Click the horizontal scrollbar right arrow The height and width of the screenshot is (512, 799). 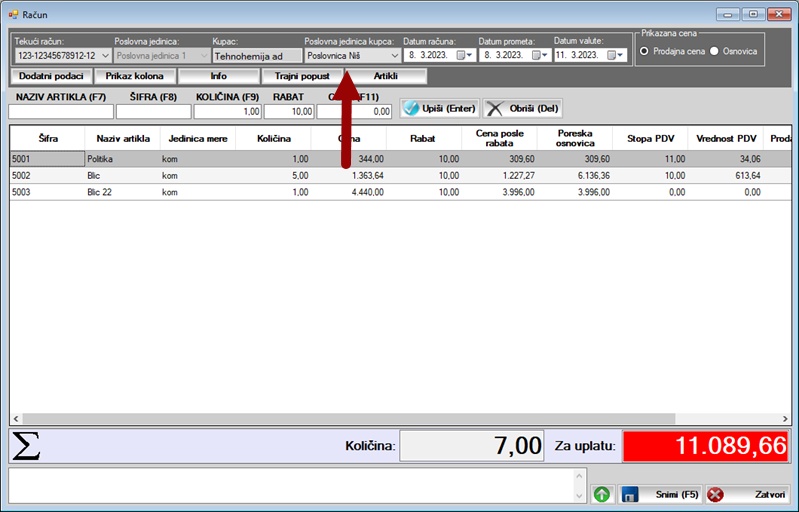tap(785, 419)
